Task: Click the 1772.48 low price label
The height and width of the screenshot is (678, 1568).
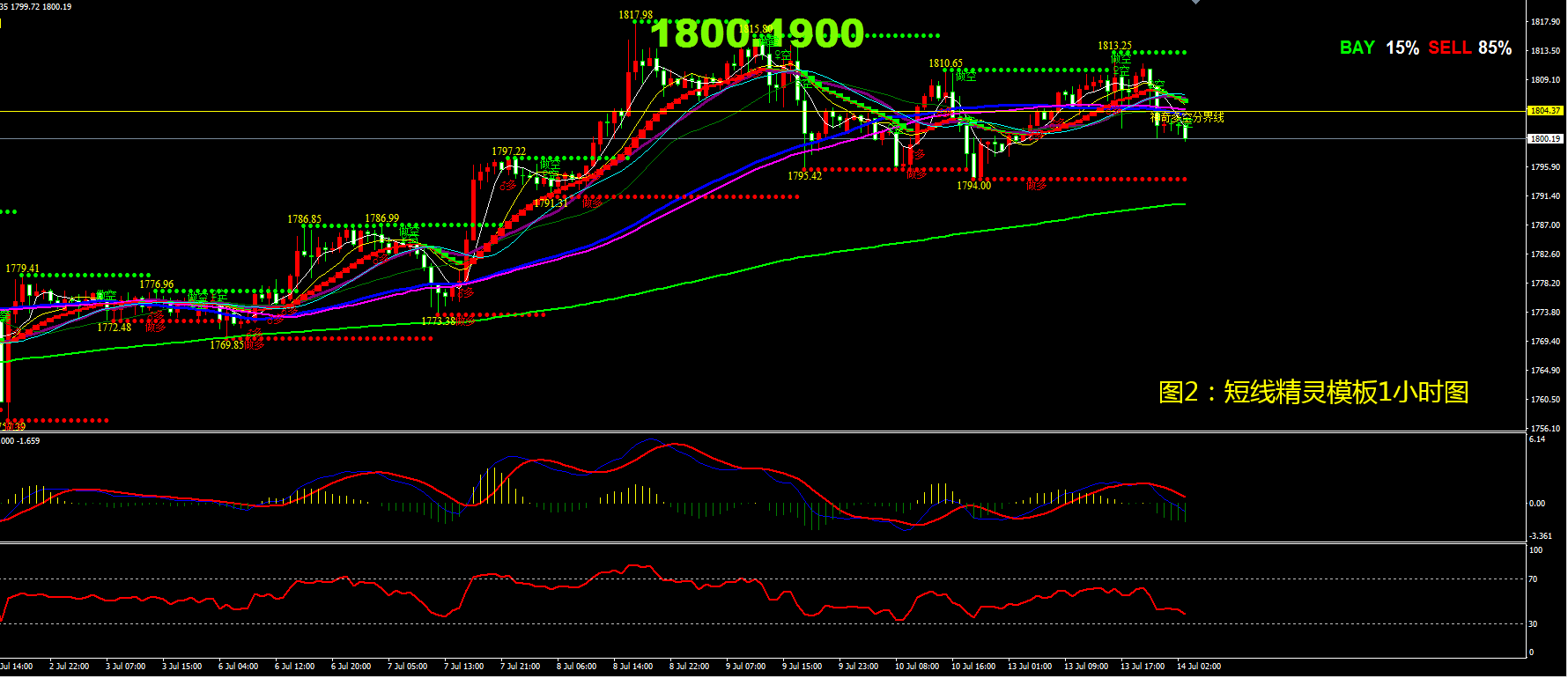Action: click(114, 328)
